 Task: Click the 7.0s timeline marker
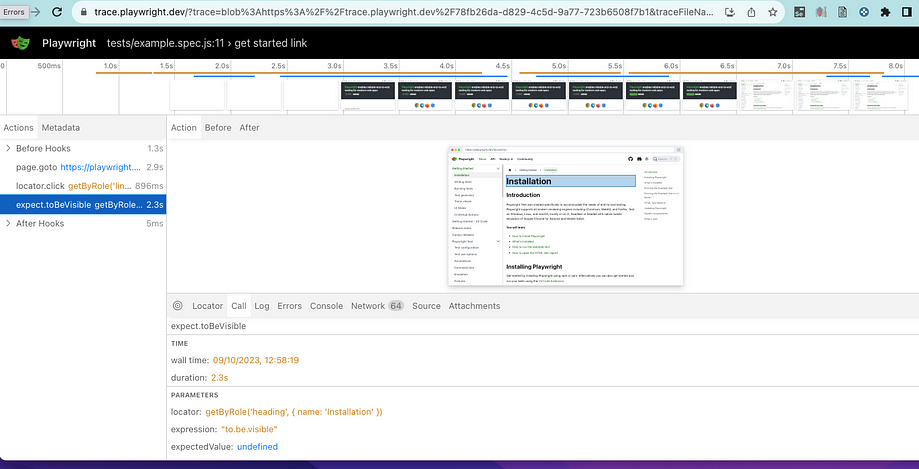click(784, 66)
